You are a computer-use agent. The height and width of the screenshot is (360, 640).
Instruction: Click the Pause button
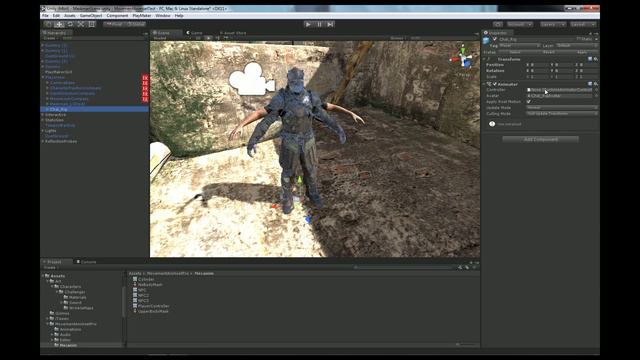(x=320, y=24)
